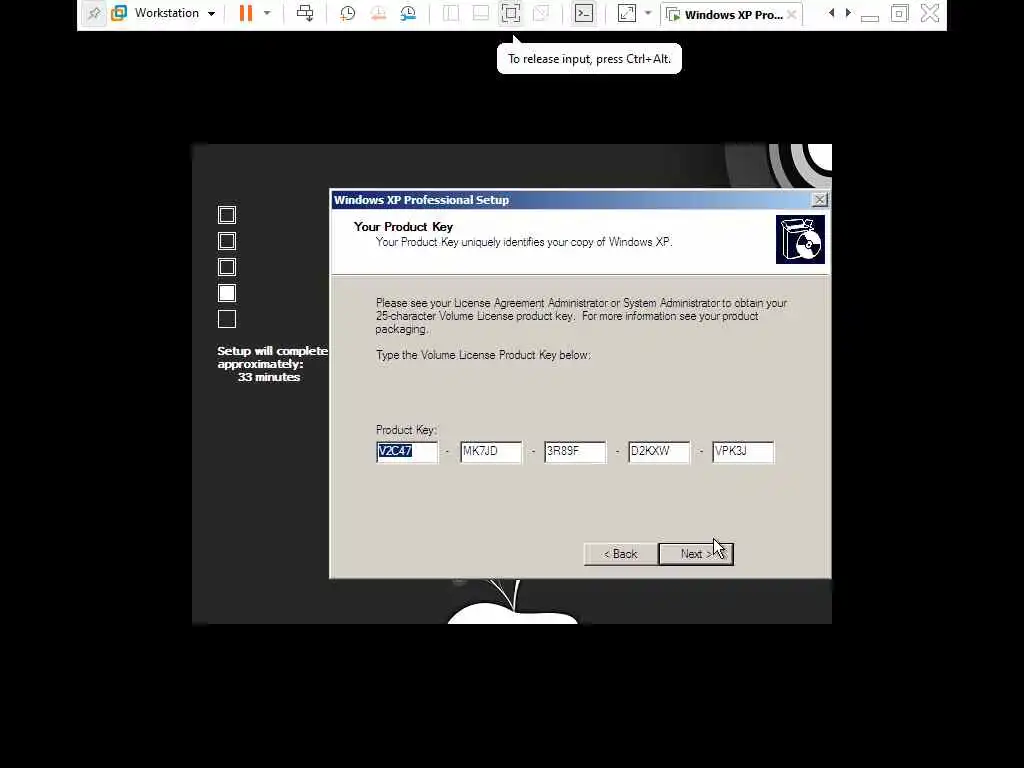Image resolution: width=1024 pixels, height=768 pixels.
Task: Open the console view icon
Action: click(584, 13)
